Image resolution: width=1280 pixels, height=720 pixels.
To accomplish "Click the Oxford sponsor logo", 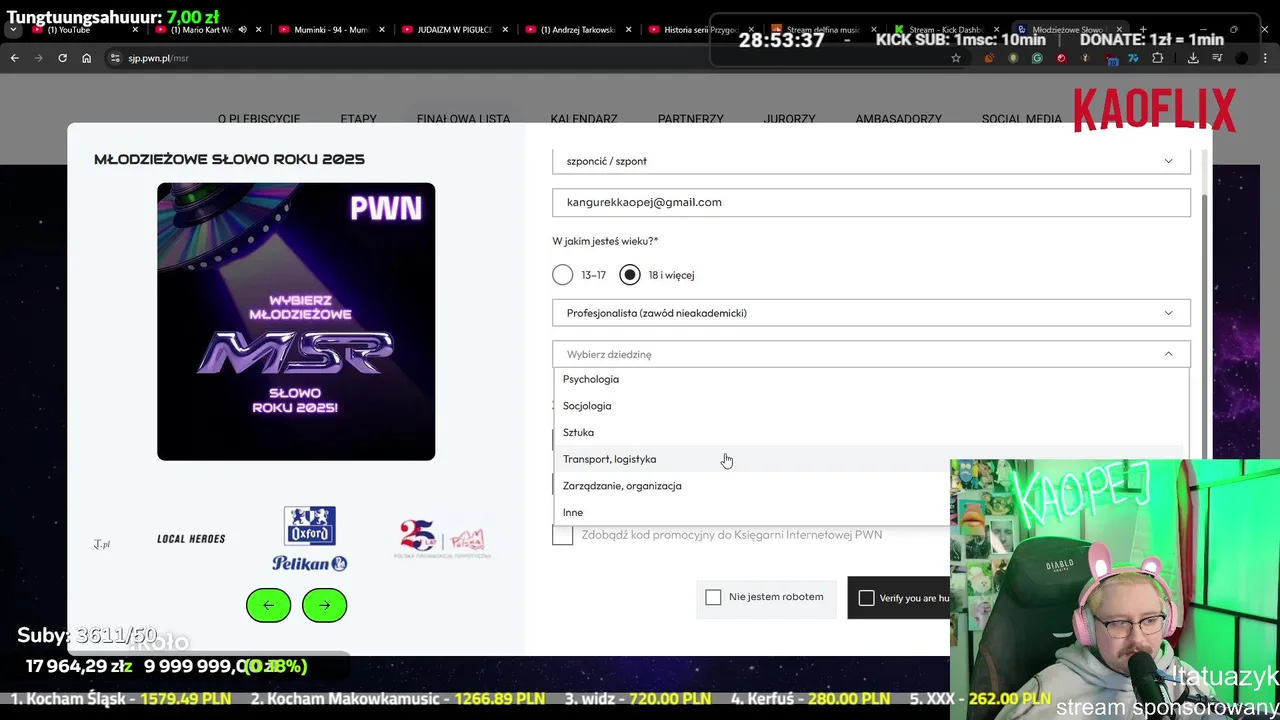I will pyautogui.click(x=310, y=526).
